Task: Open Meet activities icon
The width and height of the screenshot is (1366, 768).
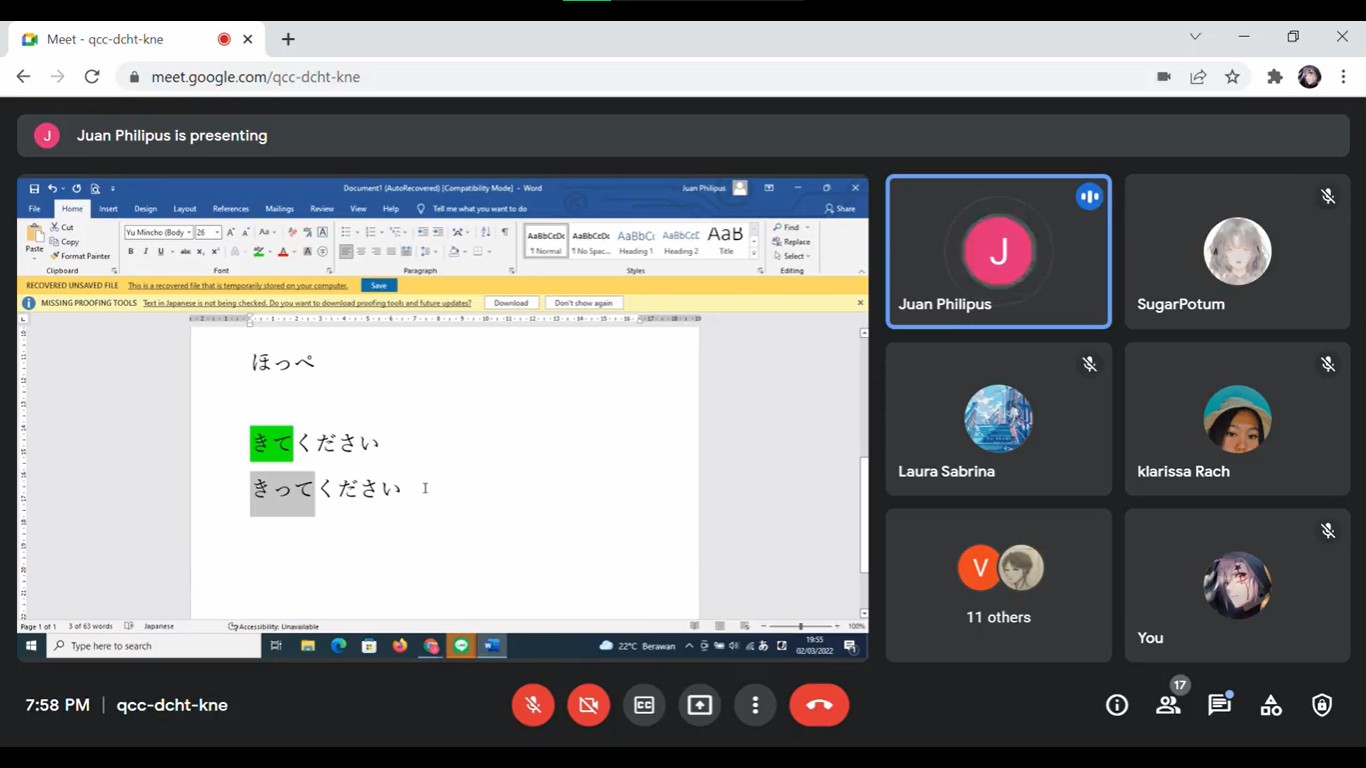Action: click(x=1271, y=705)
